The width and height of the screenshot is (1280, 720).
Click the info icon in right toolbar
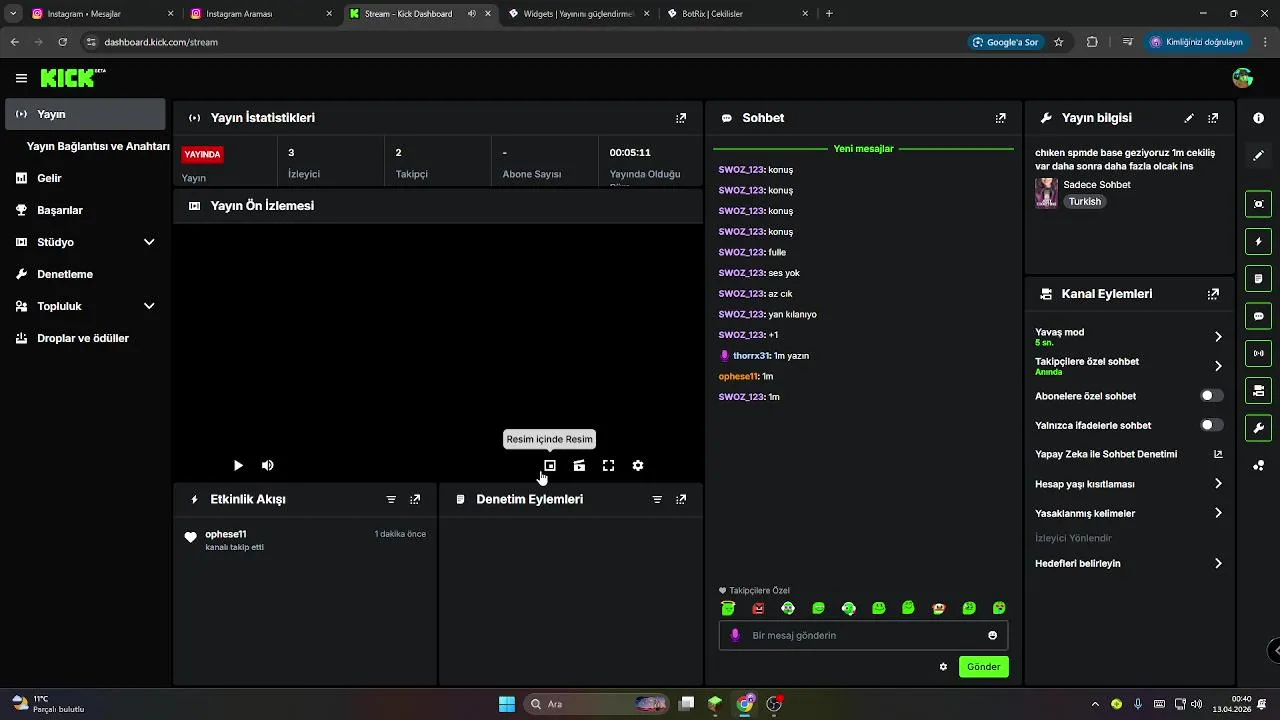point(1258,118)
